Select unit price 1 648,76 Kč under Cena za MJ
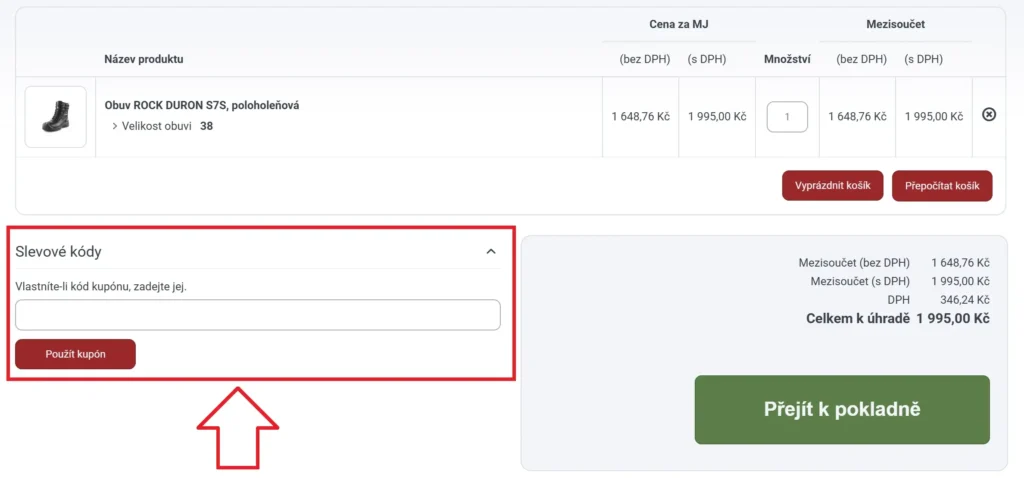 click(641, 117)
